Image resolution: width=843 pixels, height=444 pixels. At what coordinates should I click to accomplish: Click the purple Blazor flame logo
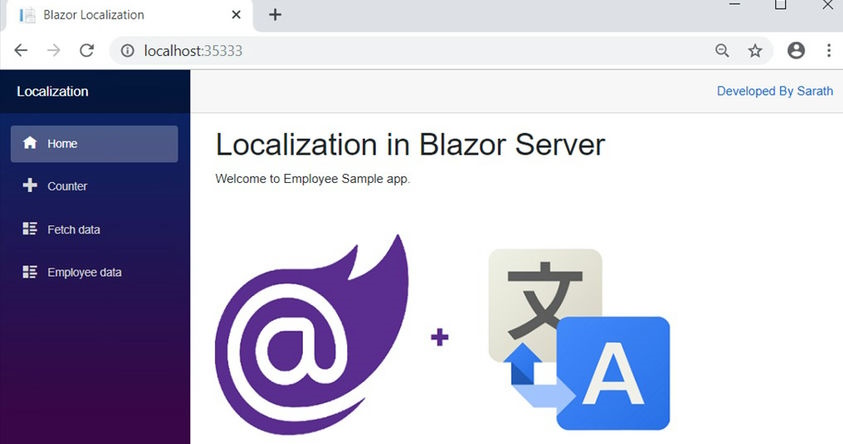(x=312, y=334)
